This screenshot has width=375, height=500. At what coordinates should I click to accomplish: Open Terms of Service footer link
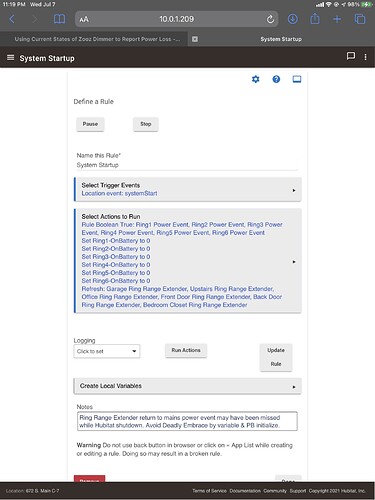(209, 491)
